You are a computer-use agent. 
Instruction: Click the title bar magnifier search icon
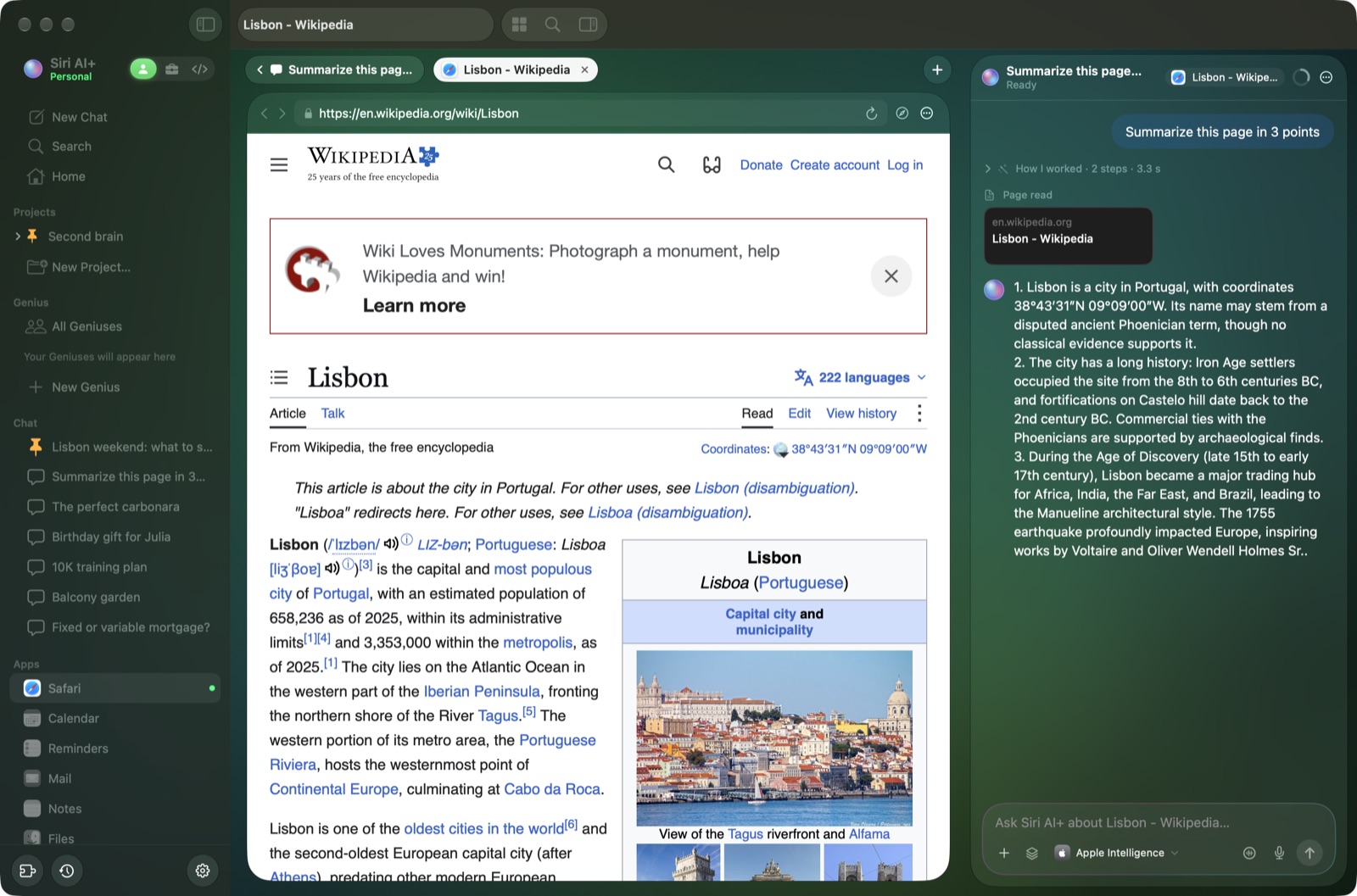[x=552, y=25]
